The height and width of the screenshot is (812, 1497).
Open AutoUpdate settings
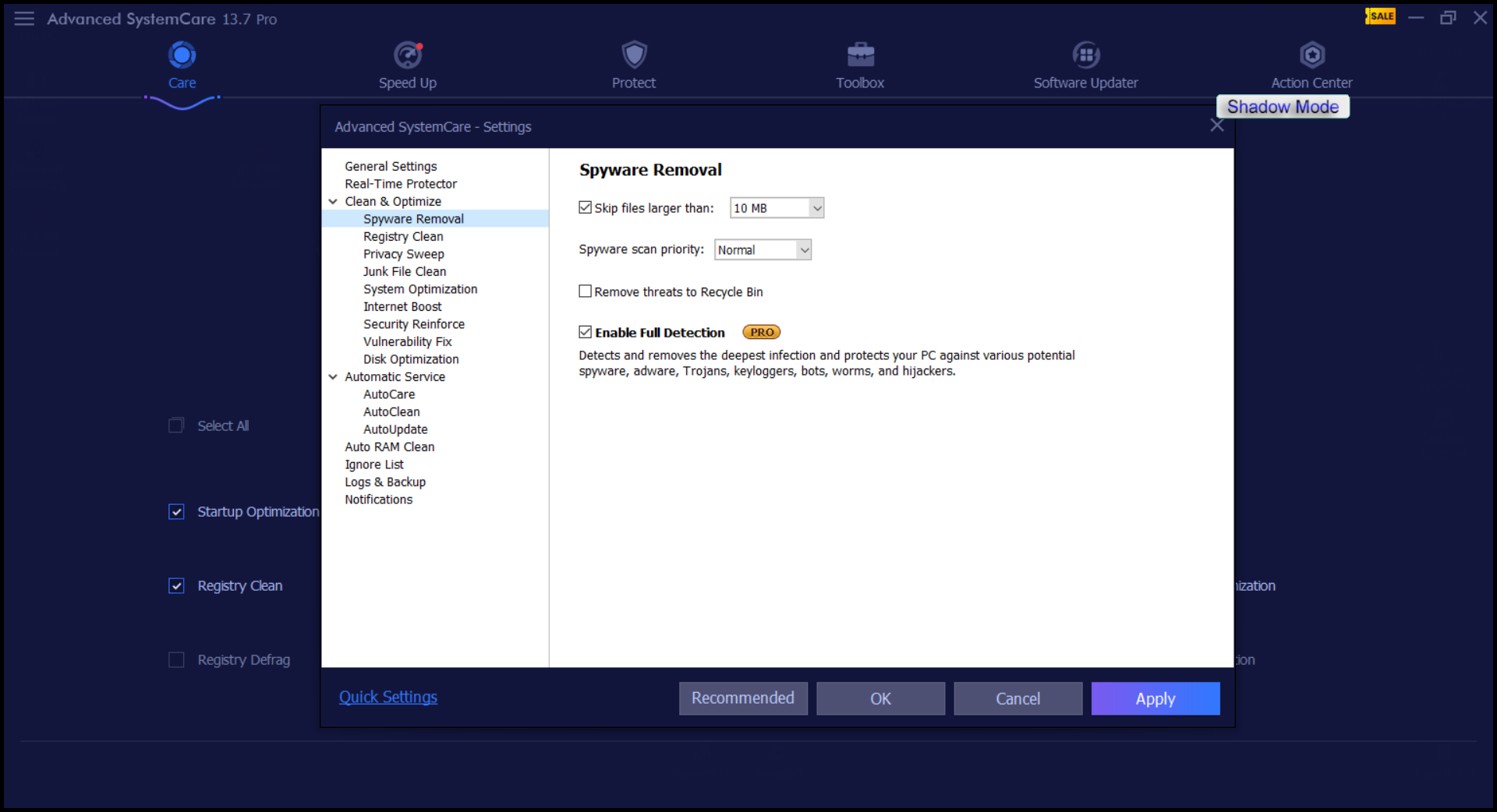395,429
